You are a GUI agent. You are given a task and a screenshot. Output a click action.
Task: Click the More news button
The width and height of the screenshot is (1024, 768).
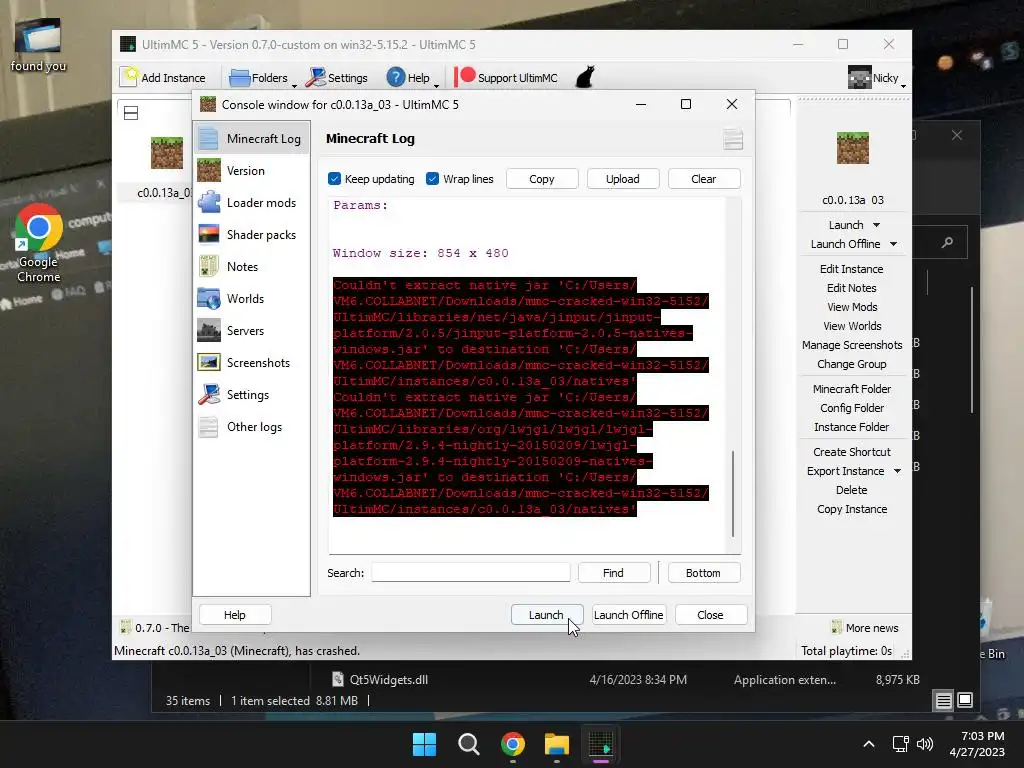865,628
